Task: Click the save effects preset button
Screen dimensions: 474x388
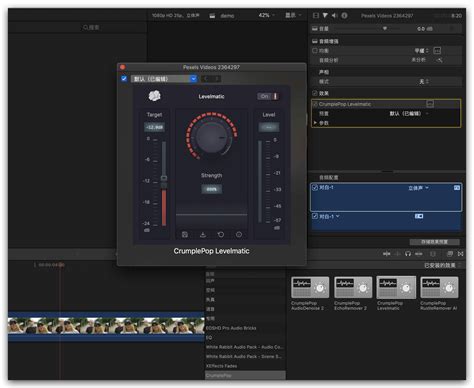Action: tap(434, 242)
